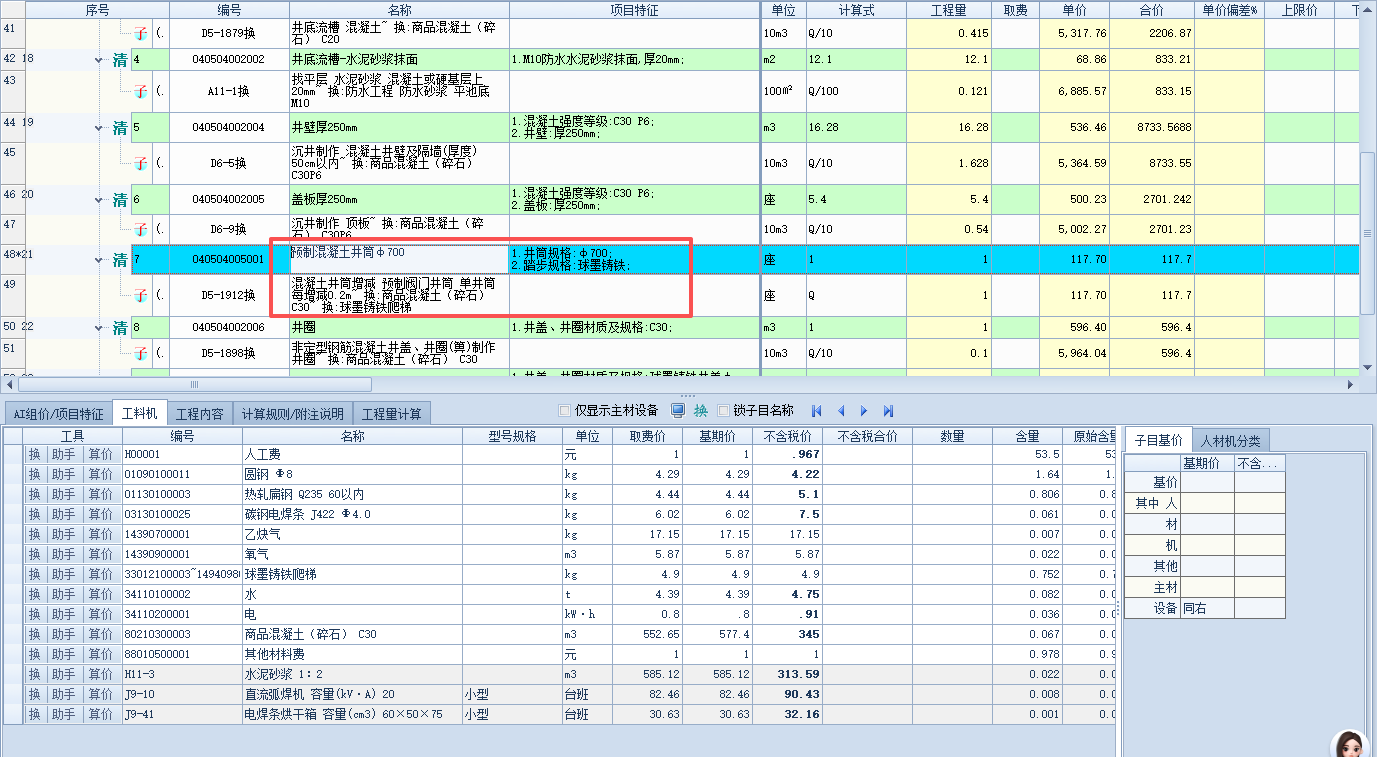
Task: Open the 工程内容 tab
Action: (x=199, y=414)
